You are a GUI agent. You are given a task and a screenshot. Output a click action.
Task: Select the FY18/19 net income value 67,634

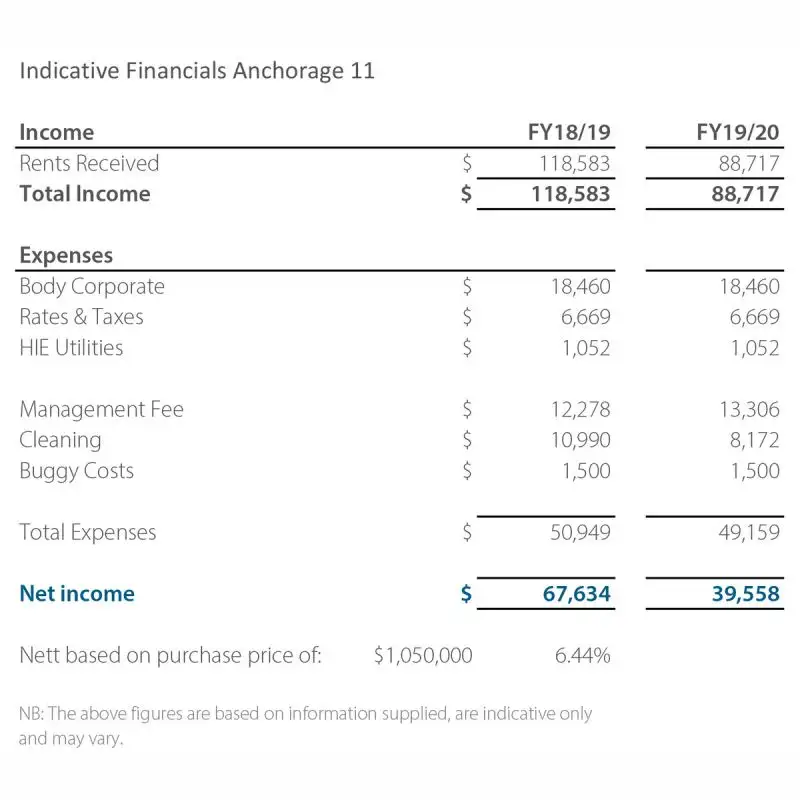(576, 594)
